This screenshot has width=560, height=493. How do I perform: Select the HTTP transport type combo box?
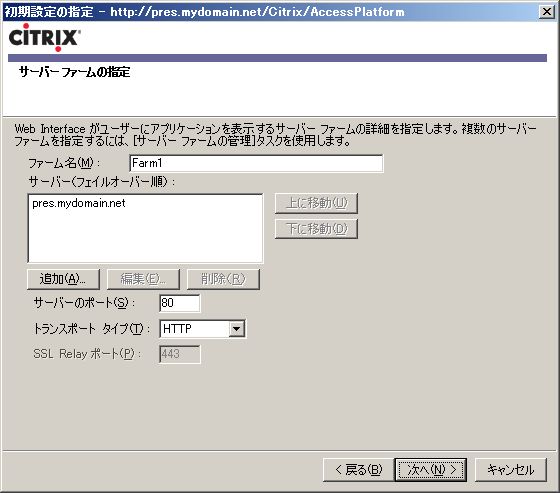click(202, 328)
